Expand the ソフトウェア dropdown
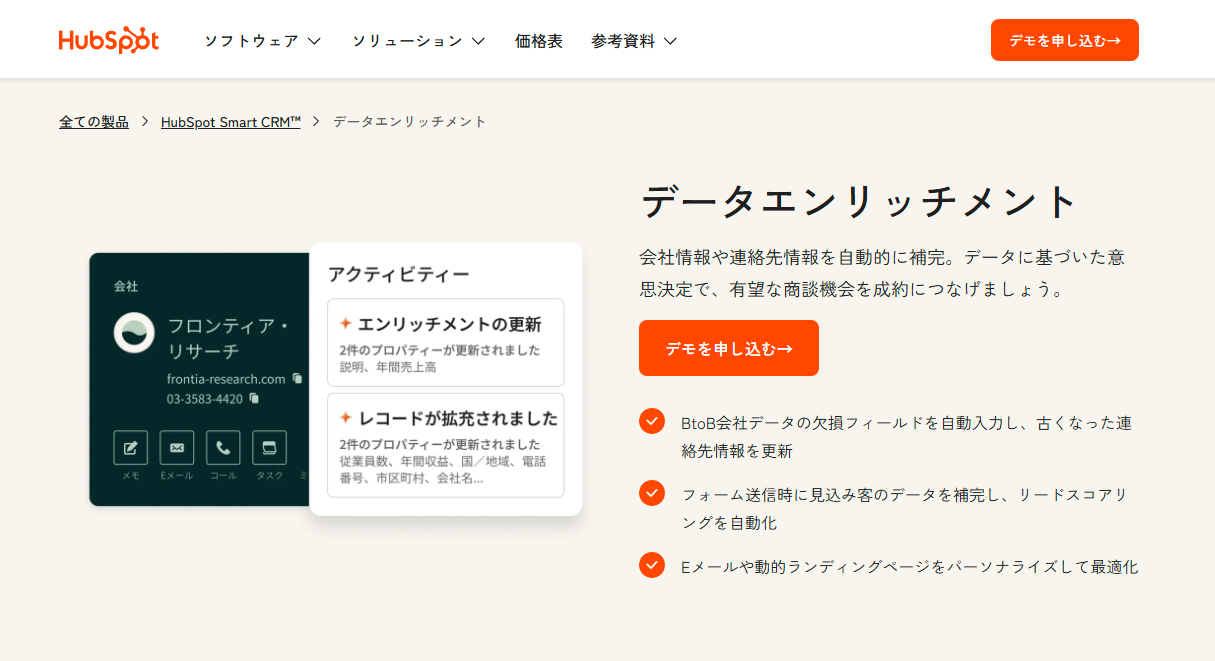 tap(262, 40)
